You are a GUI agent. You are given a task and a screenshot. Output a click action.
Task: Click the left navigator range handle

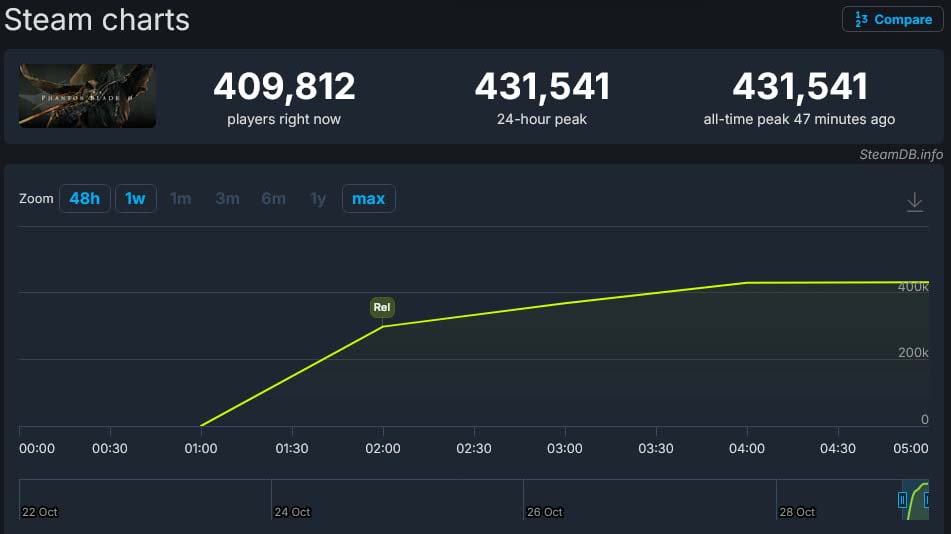(x=902, y=499)
